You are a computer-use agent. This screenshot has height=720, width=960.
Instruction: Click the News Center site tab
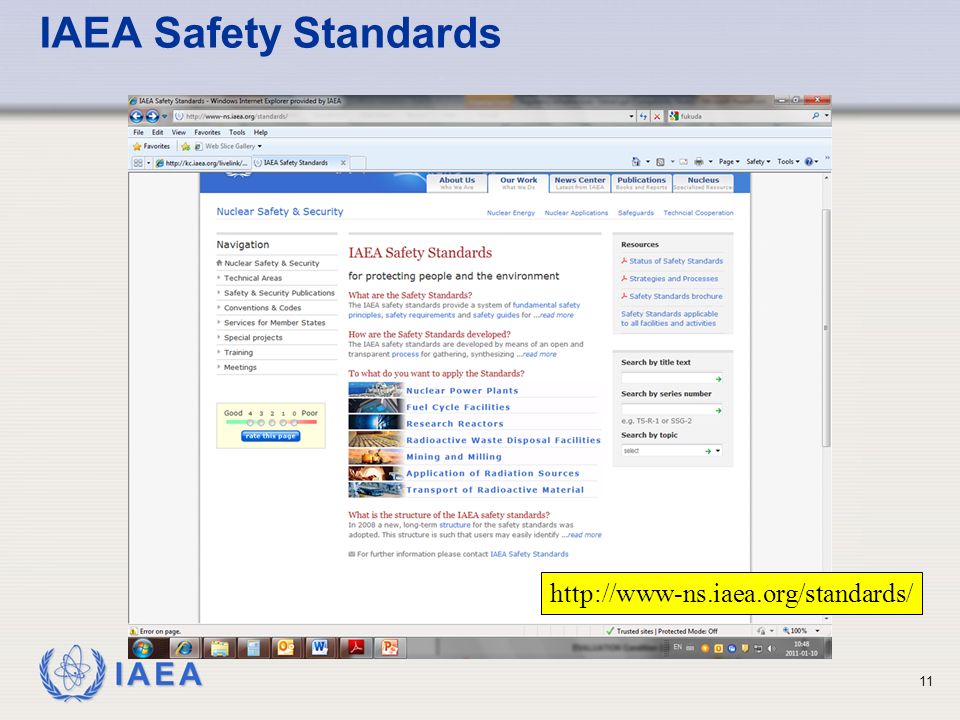(x=580, y=183)
